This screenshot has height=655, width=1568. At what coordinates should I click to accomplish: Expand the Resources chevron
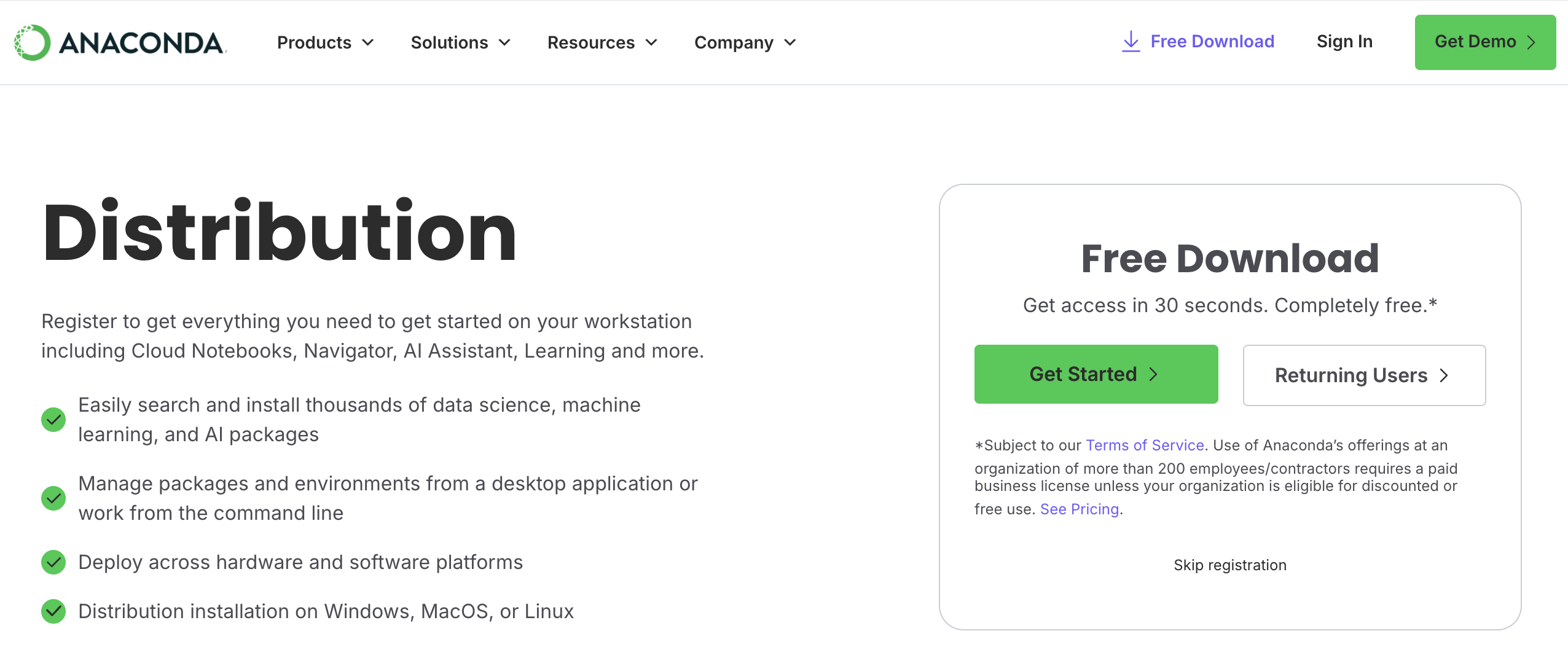(651, 42)
